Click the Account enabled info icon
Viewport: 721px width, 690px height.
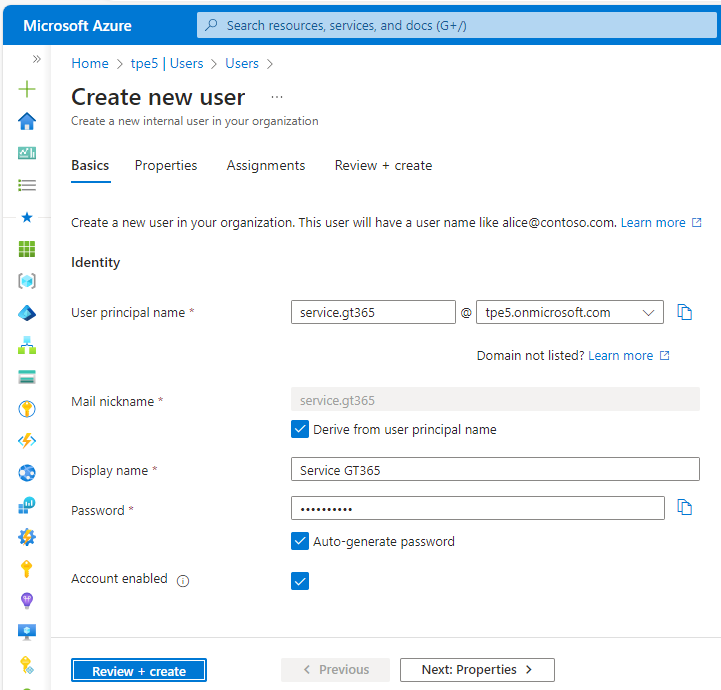183,580
